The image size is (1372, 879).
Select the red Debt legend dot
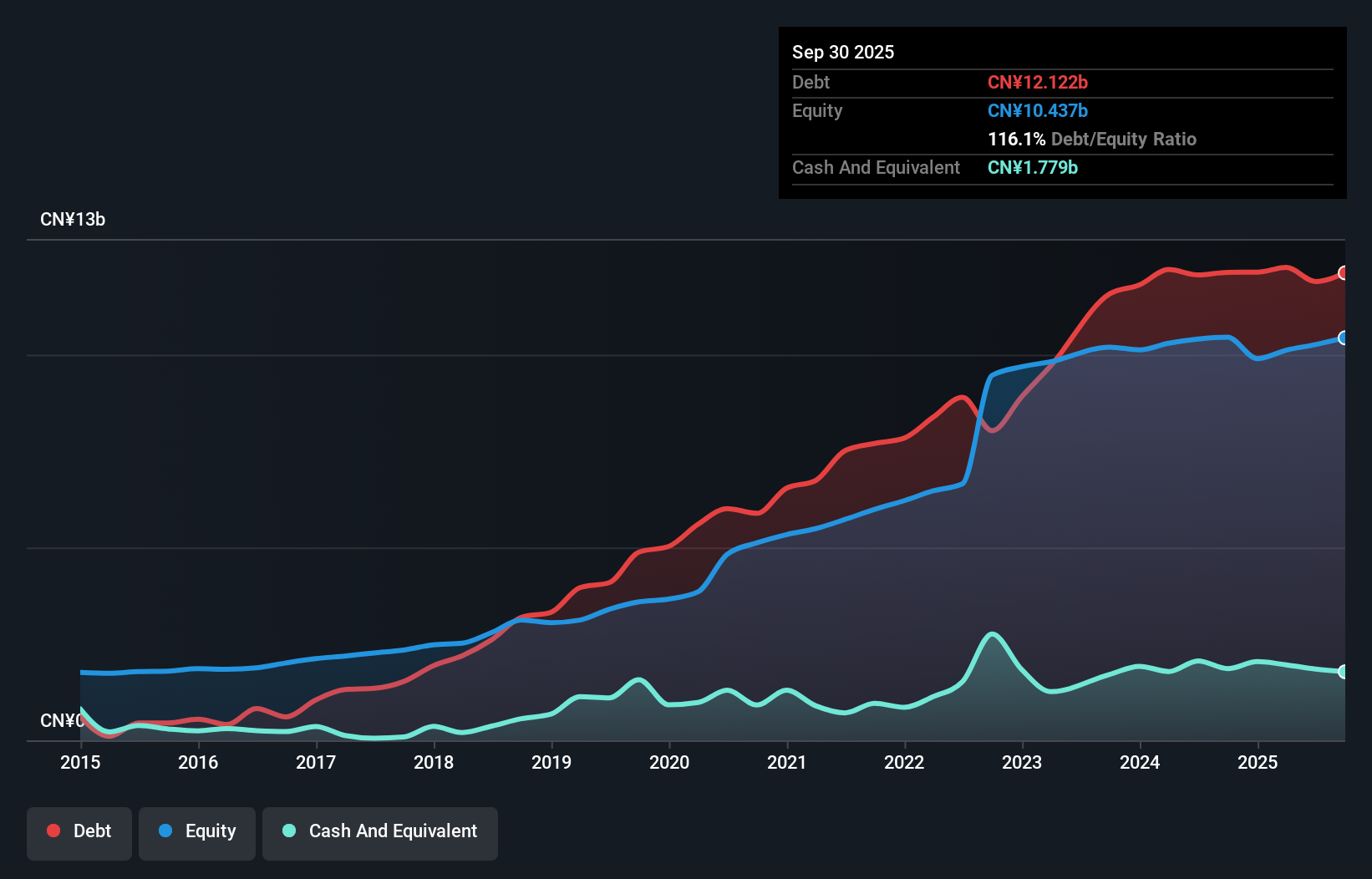pos(53,831)
